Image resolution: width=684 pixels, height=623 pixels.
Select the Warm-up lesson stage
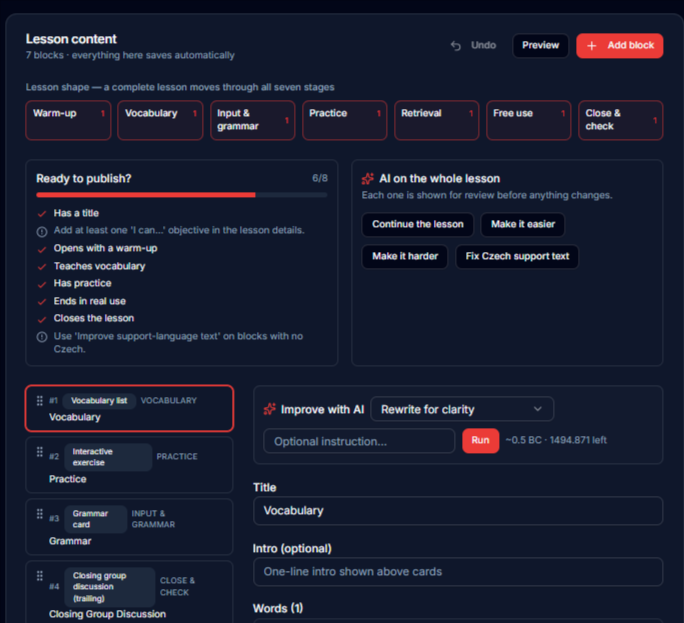68,120
